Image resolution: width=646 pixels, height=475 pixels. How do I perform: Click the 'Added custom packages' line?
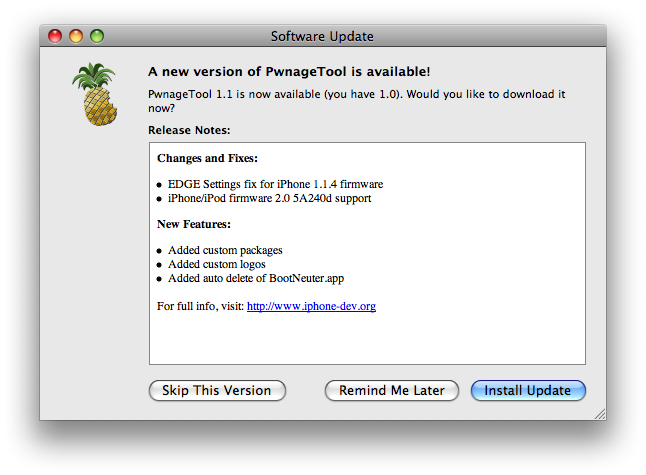coord(225,250)
